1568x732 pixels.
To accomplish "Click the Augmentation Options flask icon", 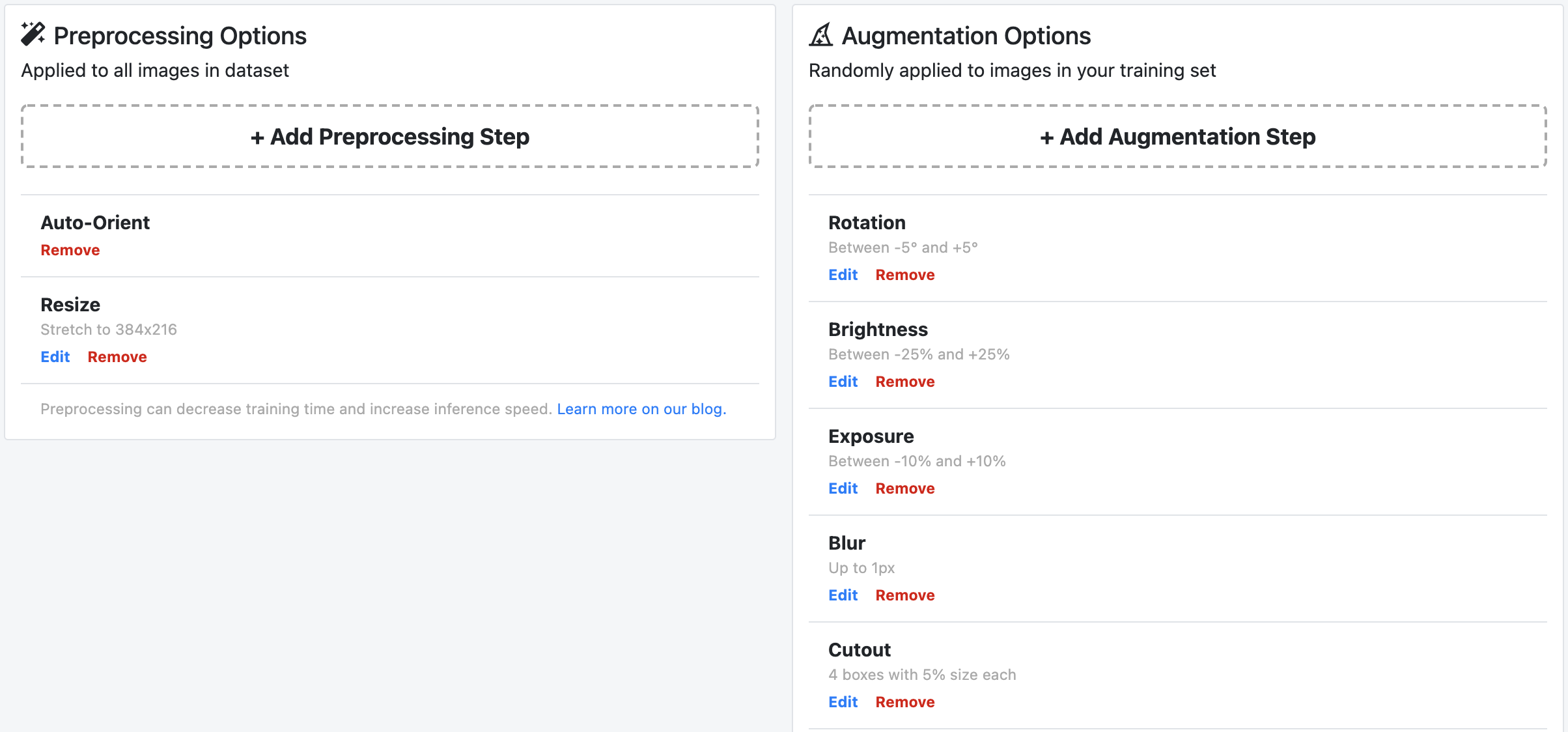I will [x=821, y=35].
